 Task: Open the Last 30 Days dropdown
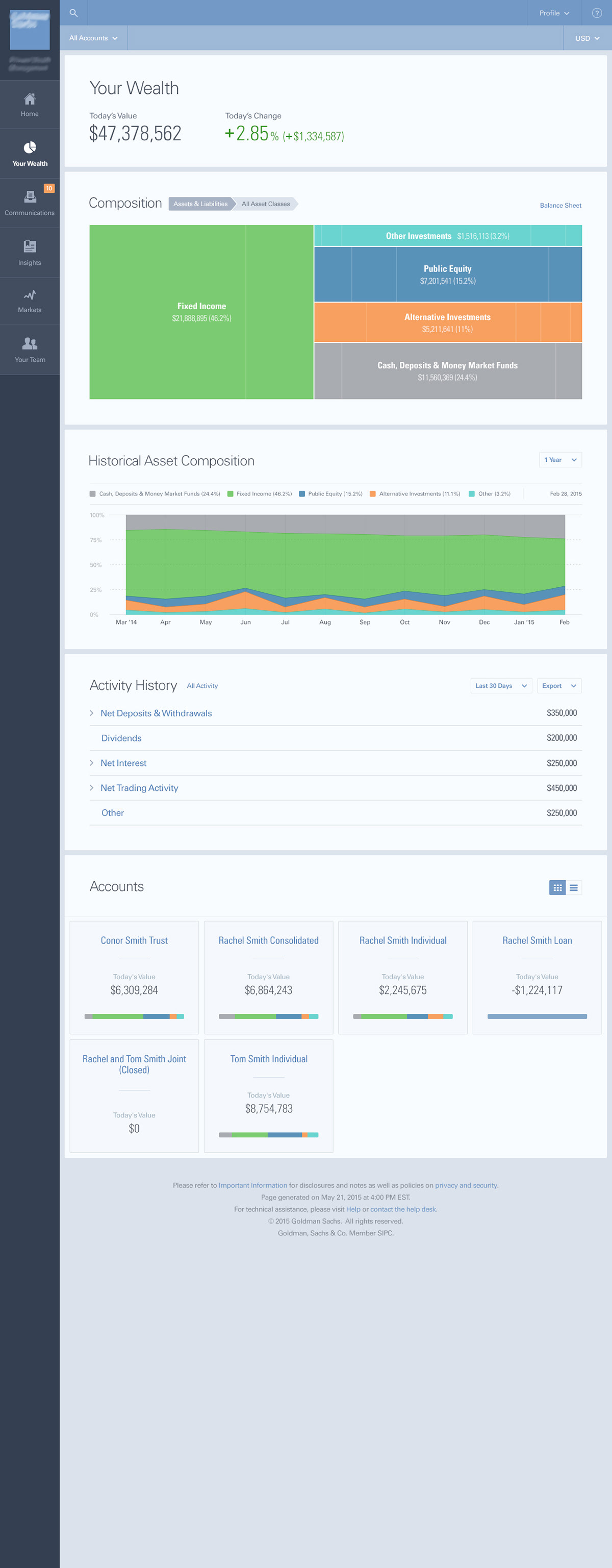tap(501, 685)
